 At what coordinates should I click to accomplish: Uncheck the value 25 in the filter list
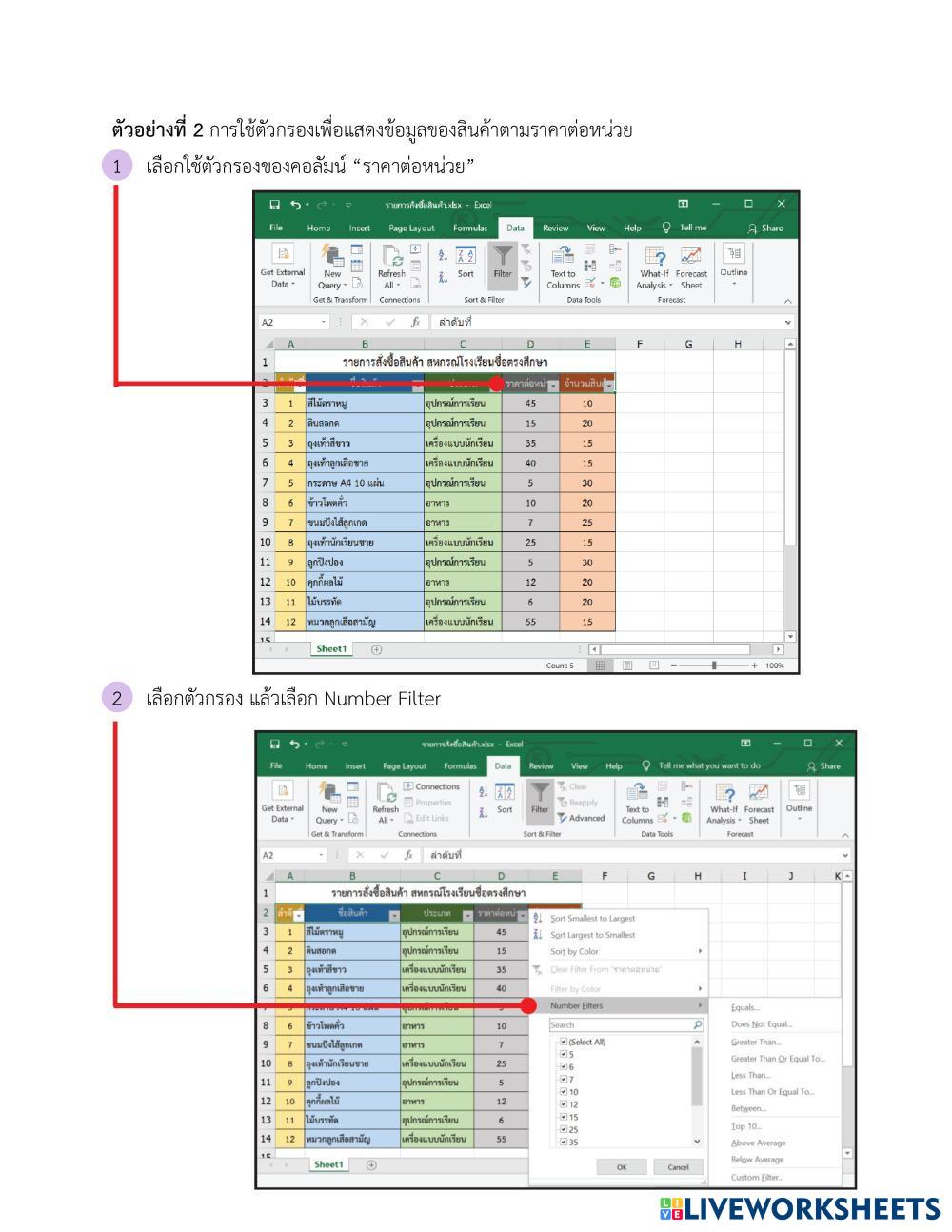(564, 1129)
